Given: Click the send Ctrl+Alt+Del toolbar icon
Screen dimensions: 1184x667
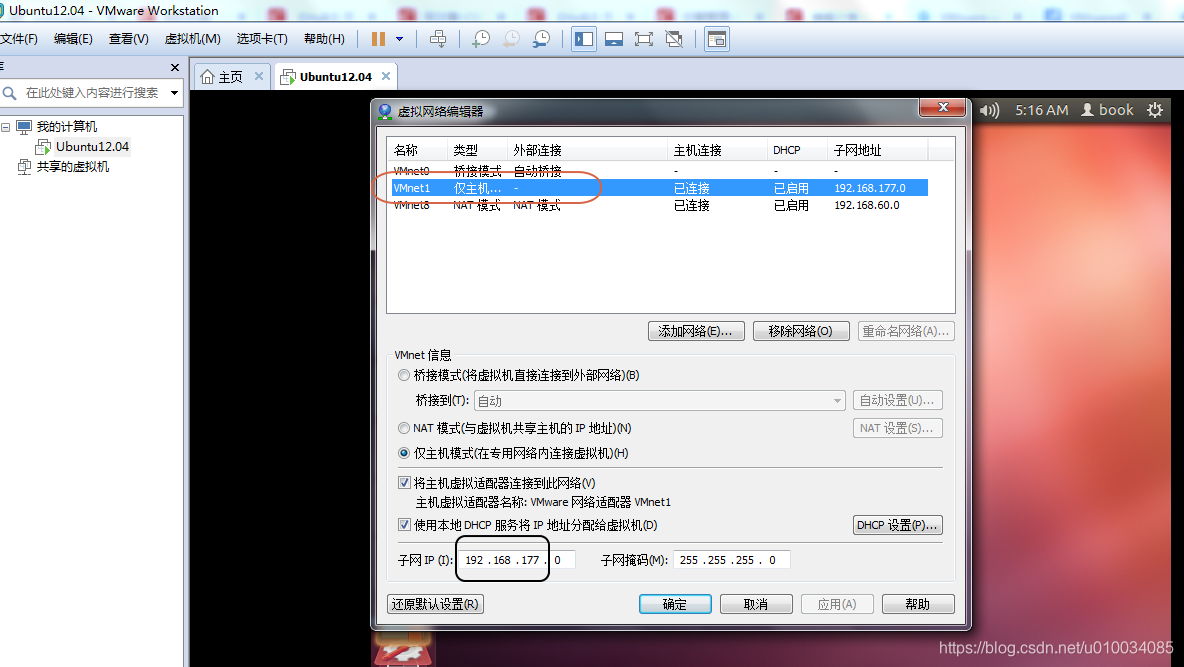Looking at the screenshot, I should coord(438,39).
